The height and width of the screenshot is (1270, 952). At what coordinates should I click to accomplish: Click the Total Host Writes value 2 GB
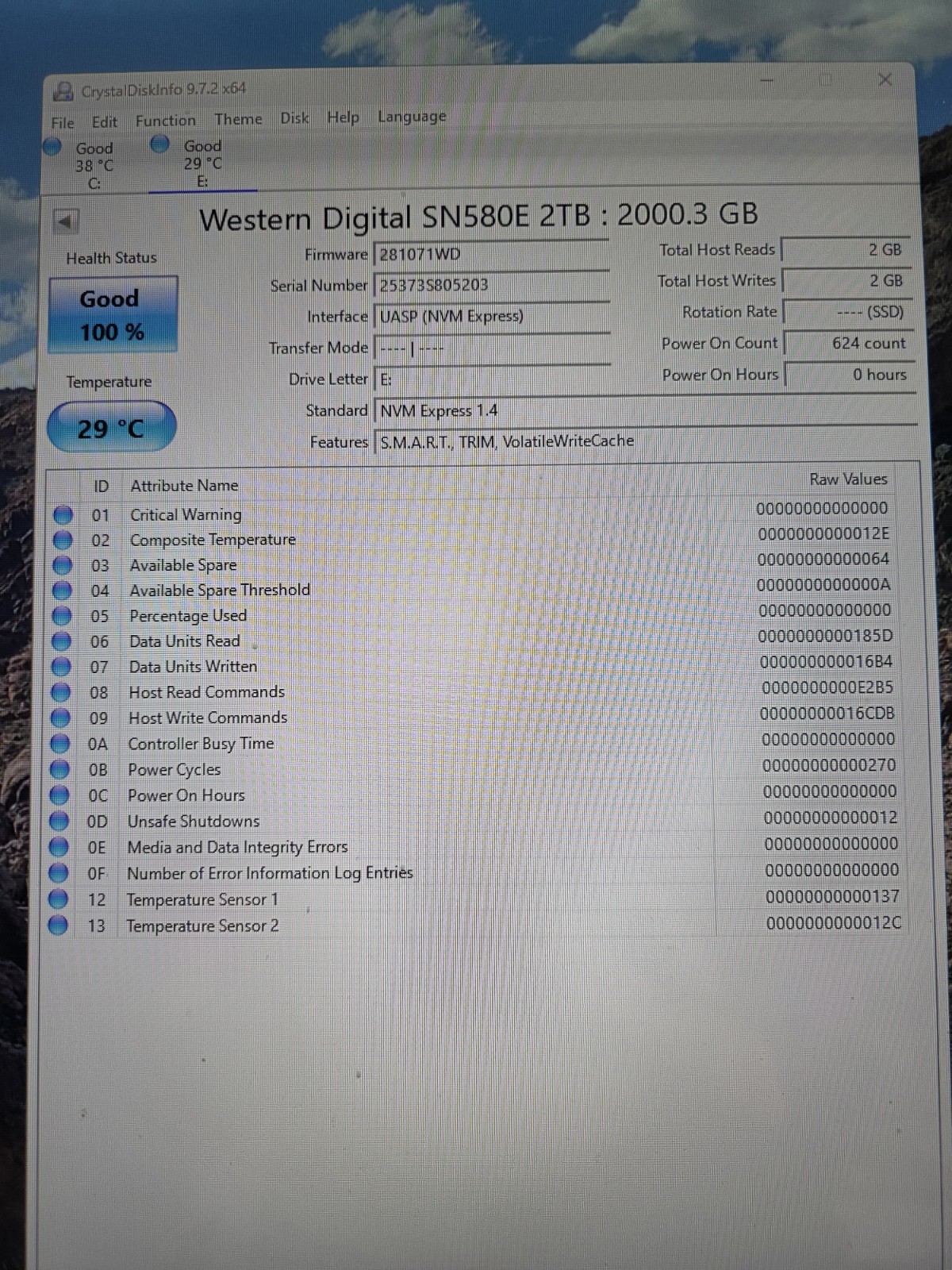pos(846,280)
